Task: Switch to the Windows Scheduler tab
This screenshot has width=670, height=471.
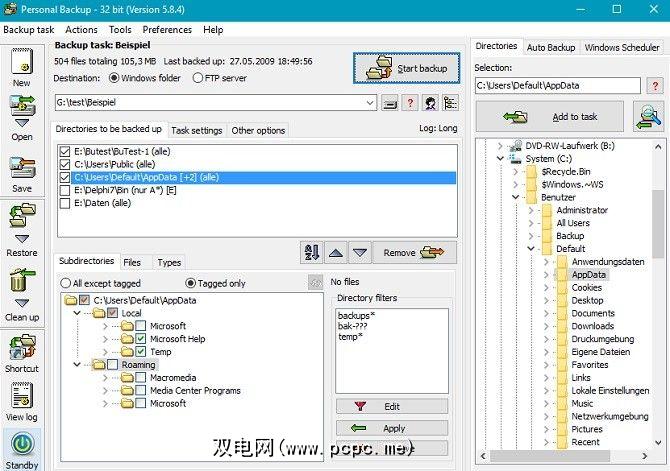Action: (x=622, y=47)
